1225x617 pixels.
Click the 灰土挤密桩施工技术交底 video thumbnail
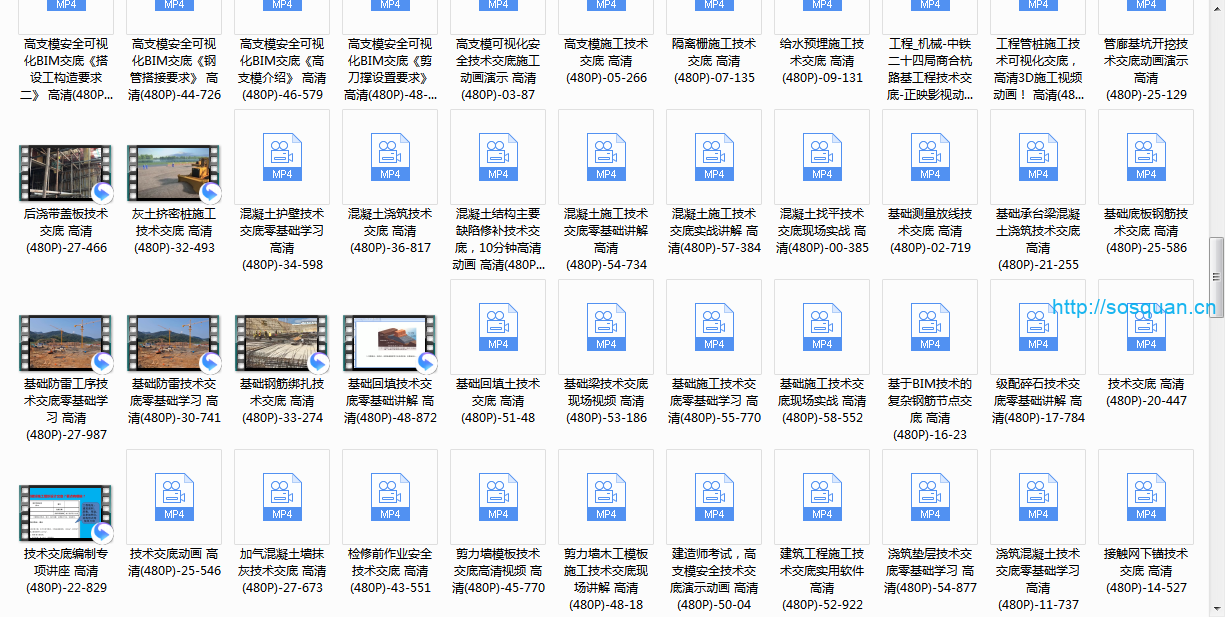174,173
